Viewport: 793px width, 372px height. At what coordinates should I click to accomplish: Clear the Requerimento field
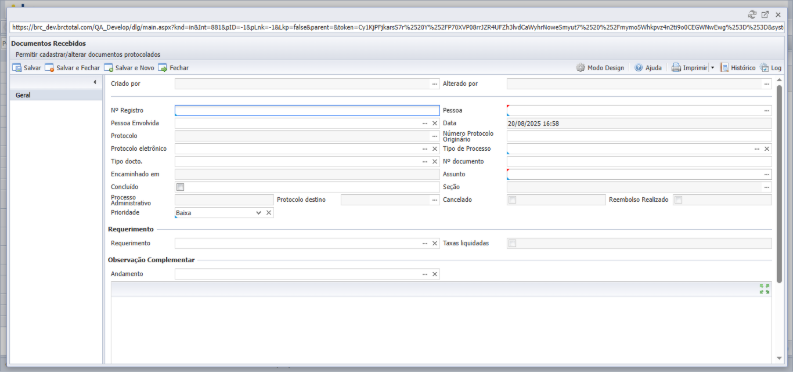[x=434, y=244]
